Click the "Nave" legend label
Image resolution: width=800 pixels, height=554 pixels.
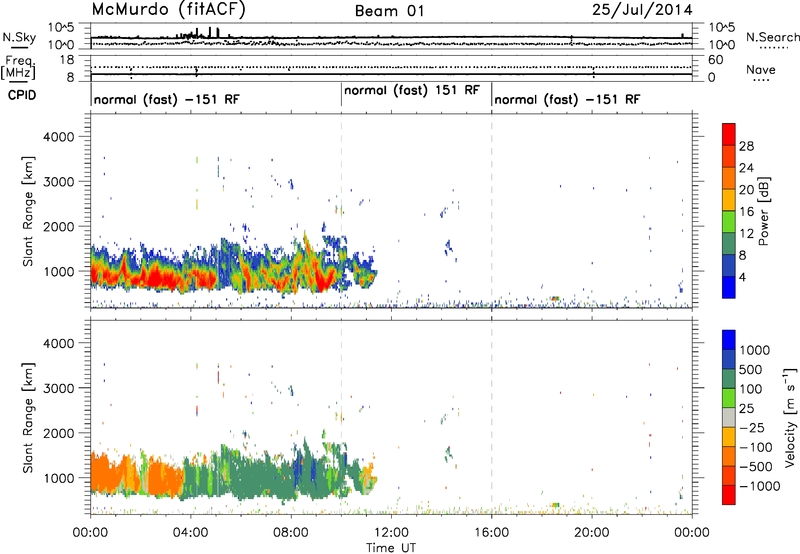760,69
